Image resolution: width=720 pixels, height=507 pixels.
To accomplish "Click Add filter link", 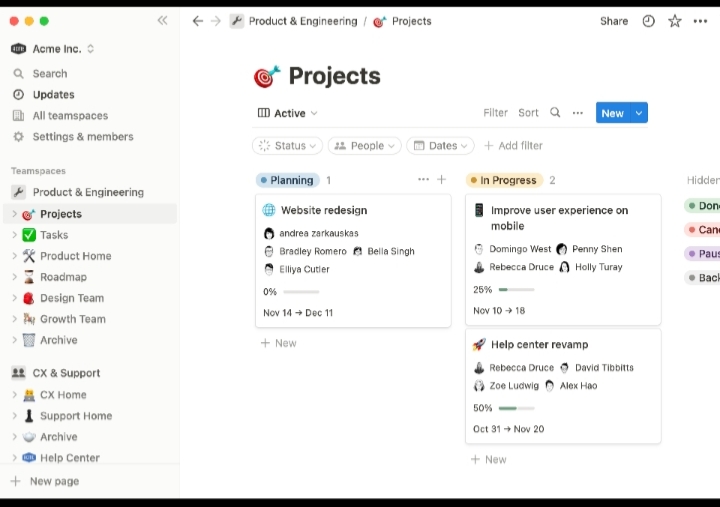I will [513, 146].
